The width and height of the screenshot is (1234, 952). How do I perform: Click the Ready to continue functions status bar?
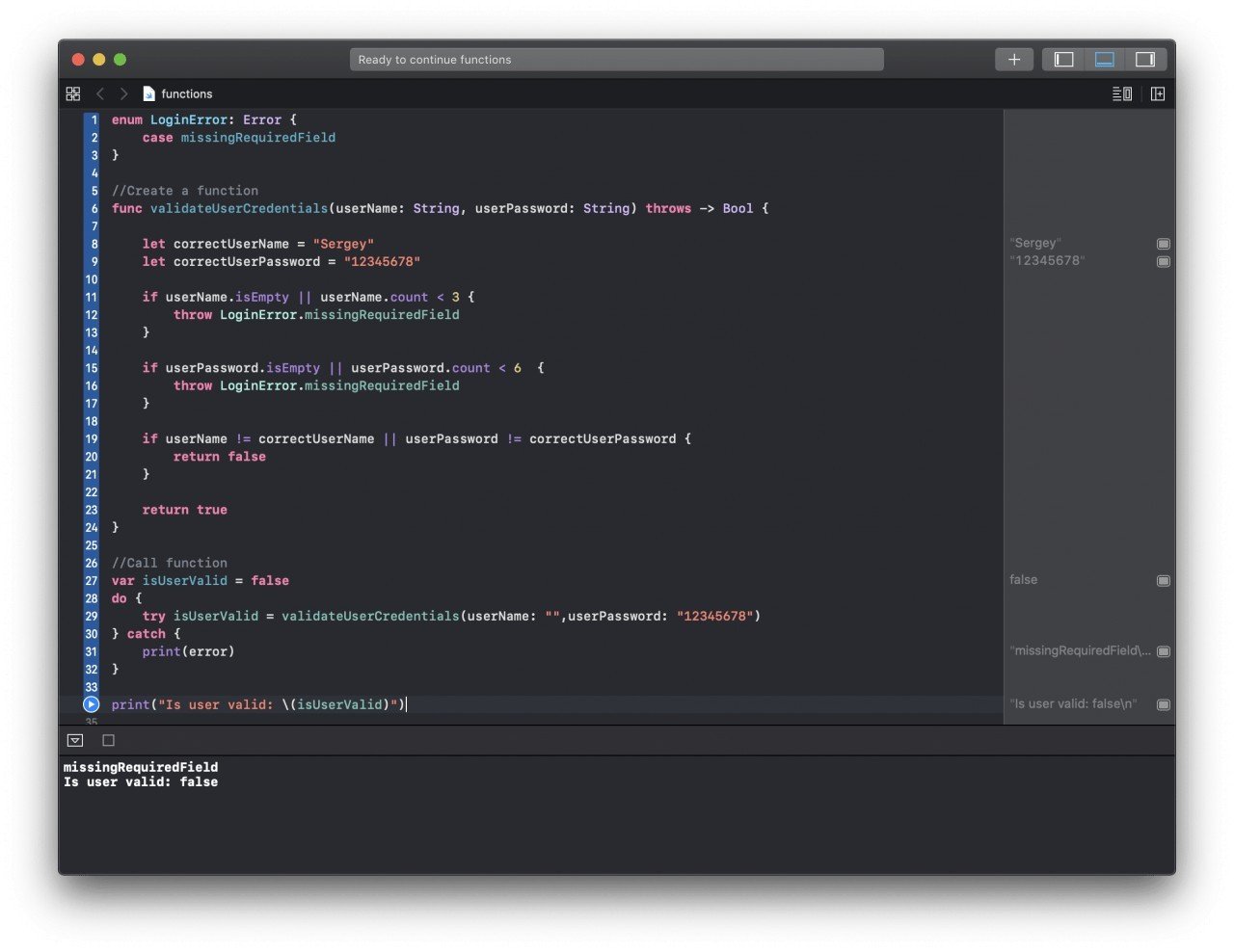point(616,59)
